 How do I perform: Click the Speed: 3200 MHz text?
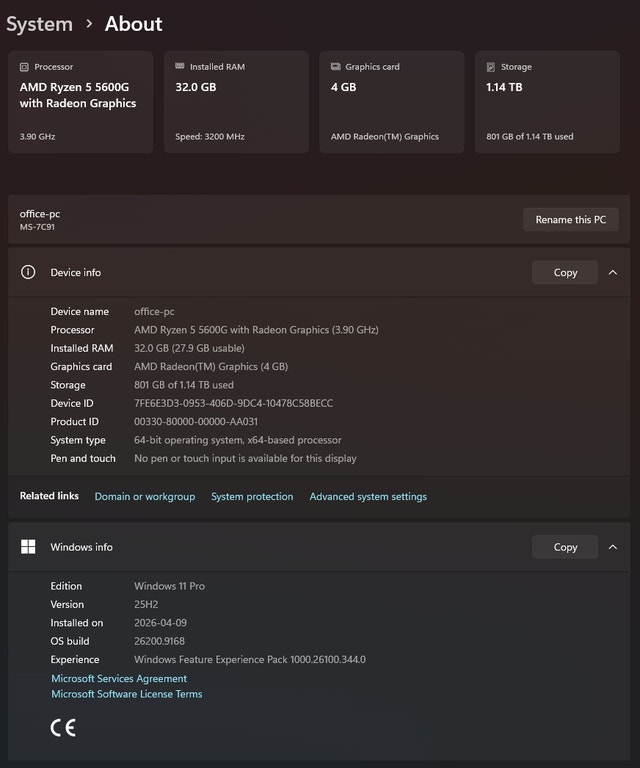point(210,137)
